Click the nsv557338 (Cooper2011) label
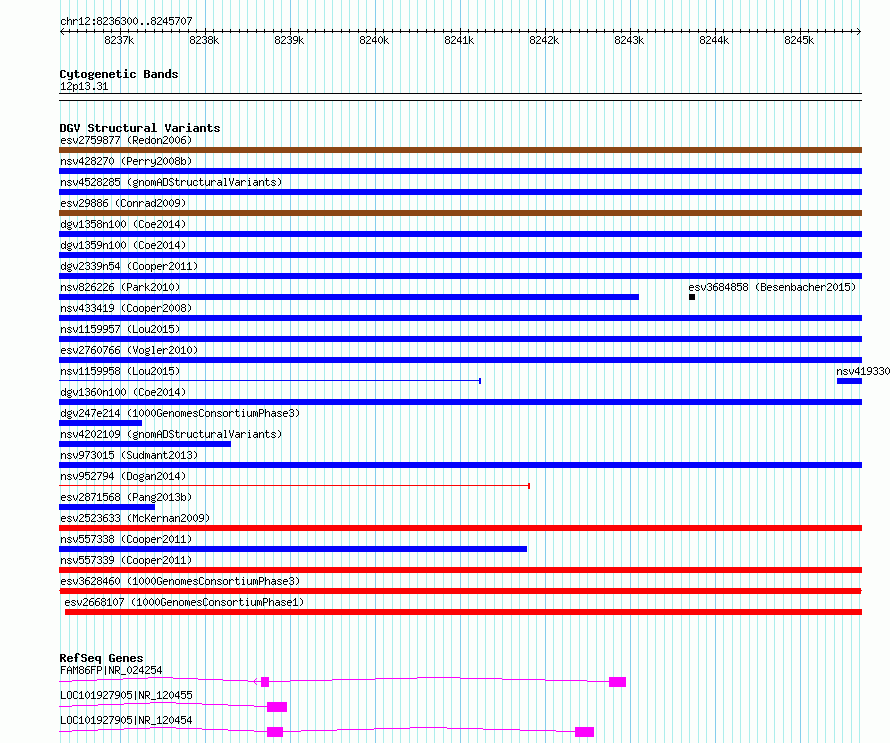Screen dimensions: 890x743 click(126, 539)
